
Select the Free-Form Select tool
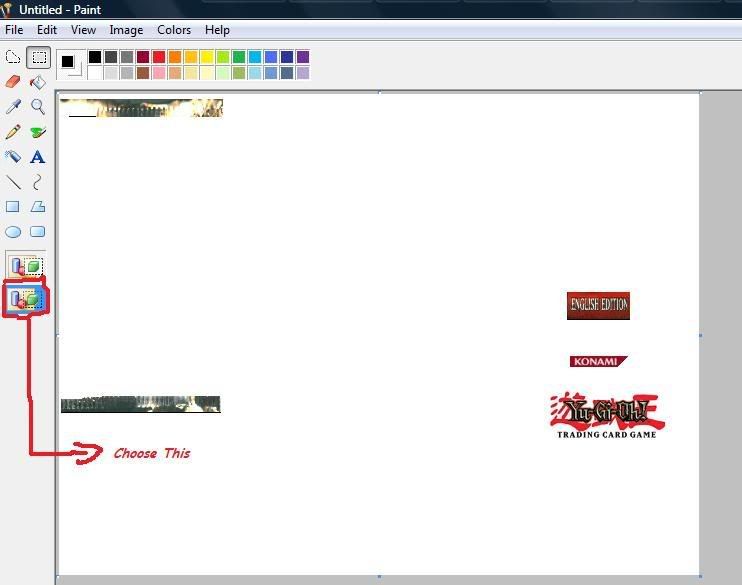coord(13,57)
